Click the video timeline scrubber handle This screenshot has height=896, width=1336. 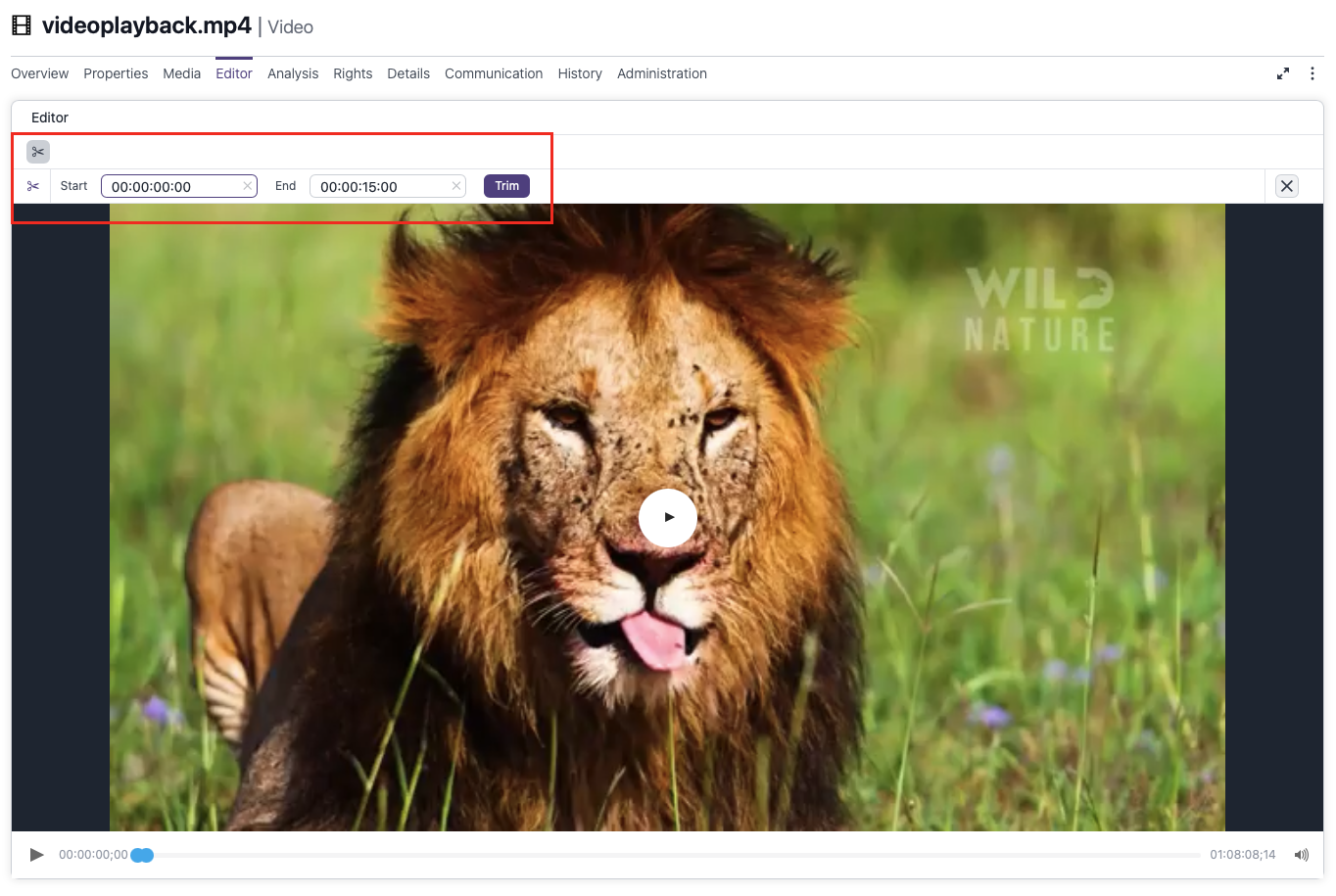coord(143,855)
